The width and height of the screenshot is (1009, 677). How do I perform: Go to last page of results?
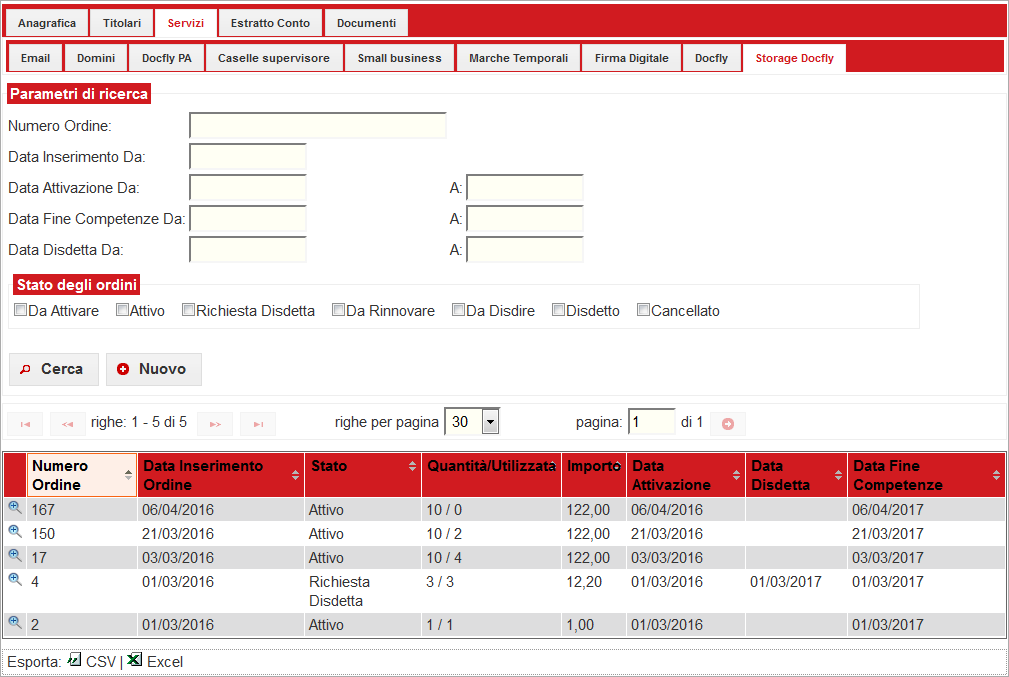(x=258, y=424)
